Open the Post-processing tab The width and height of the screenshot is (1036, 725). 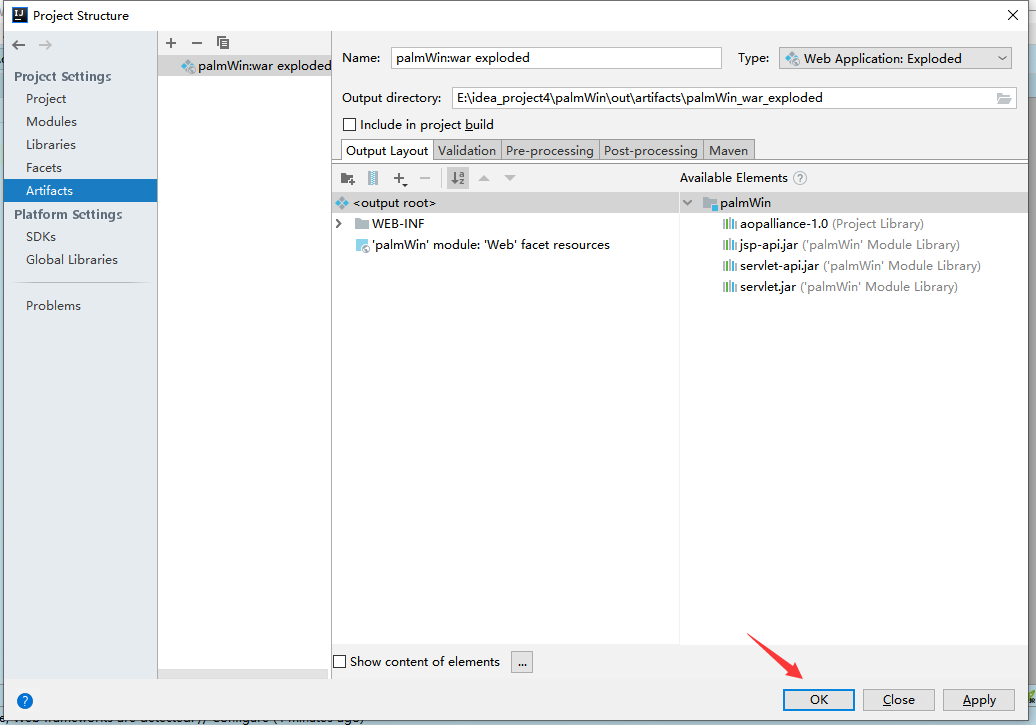tap(651, 151)
